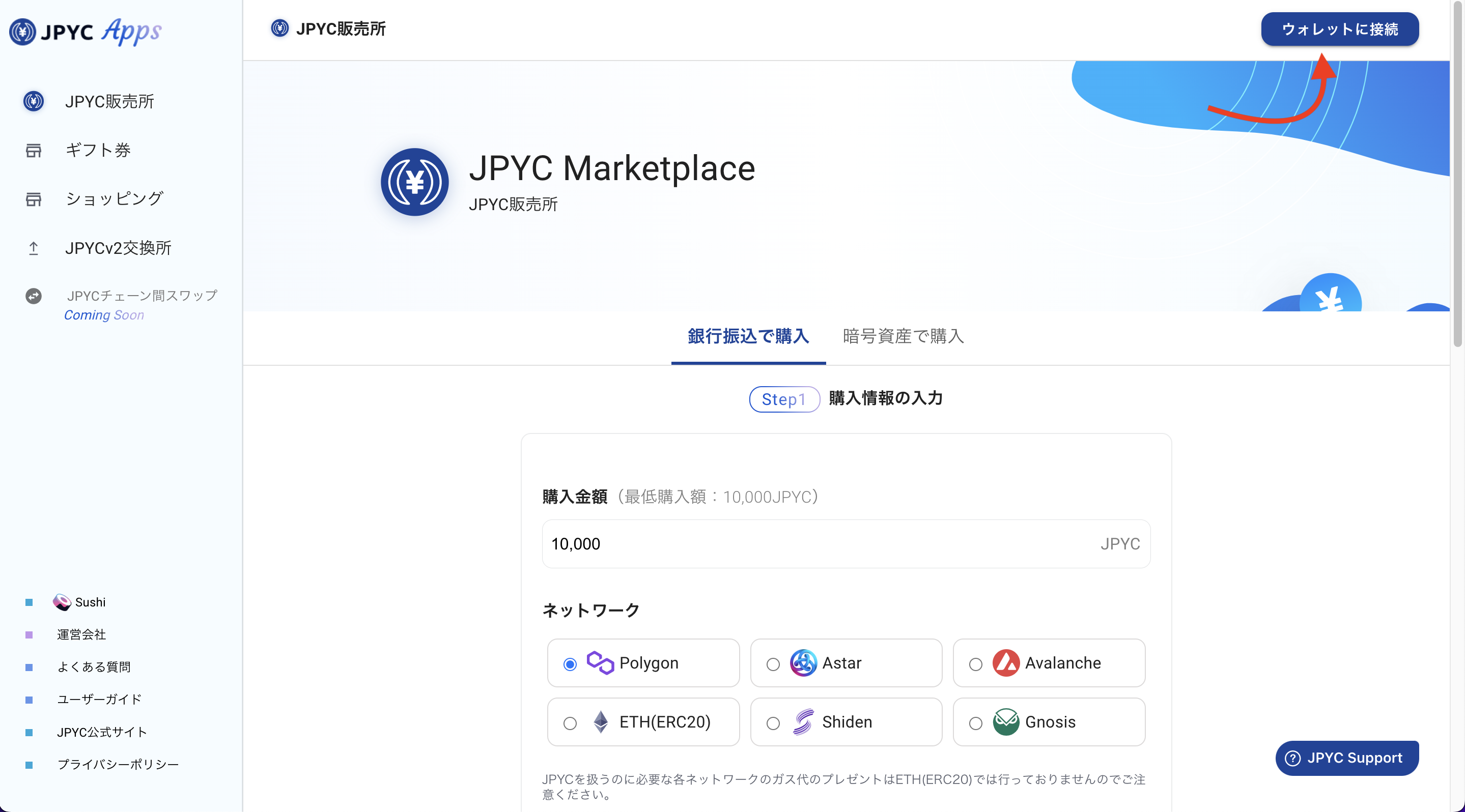Select the Gnosis radio button
The width and height of the screenshot is (1465, 812).
[976, 723]
